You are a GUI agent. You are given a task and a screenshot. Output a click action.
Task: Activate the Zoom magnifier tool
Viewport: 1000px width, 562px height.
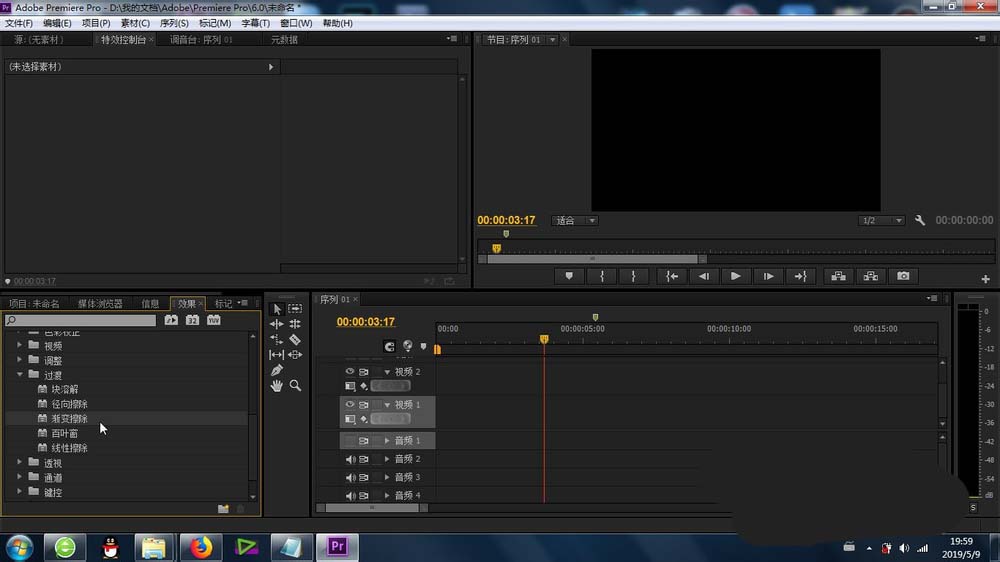[295, 385]
